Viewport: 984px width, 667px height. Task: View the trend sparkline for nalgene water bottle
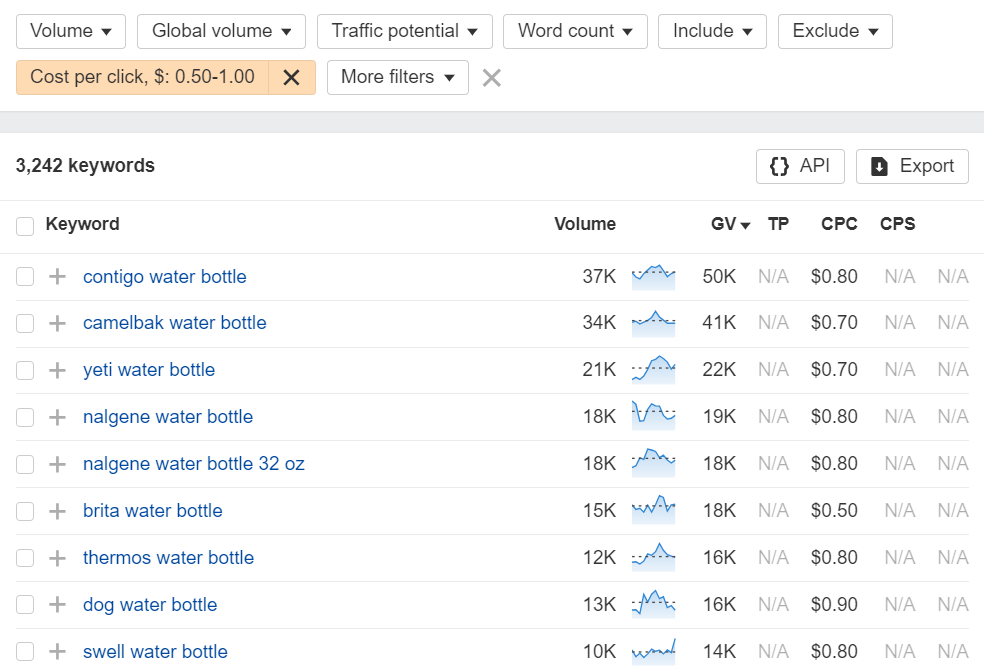point(653,416)
